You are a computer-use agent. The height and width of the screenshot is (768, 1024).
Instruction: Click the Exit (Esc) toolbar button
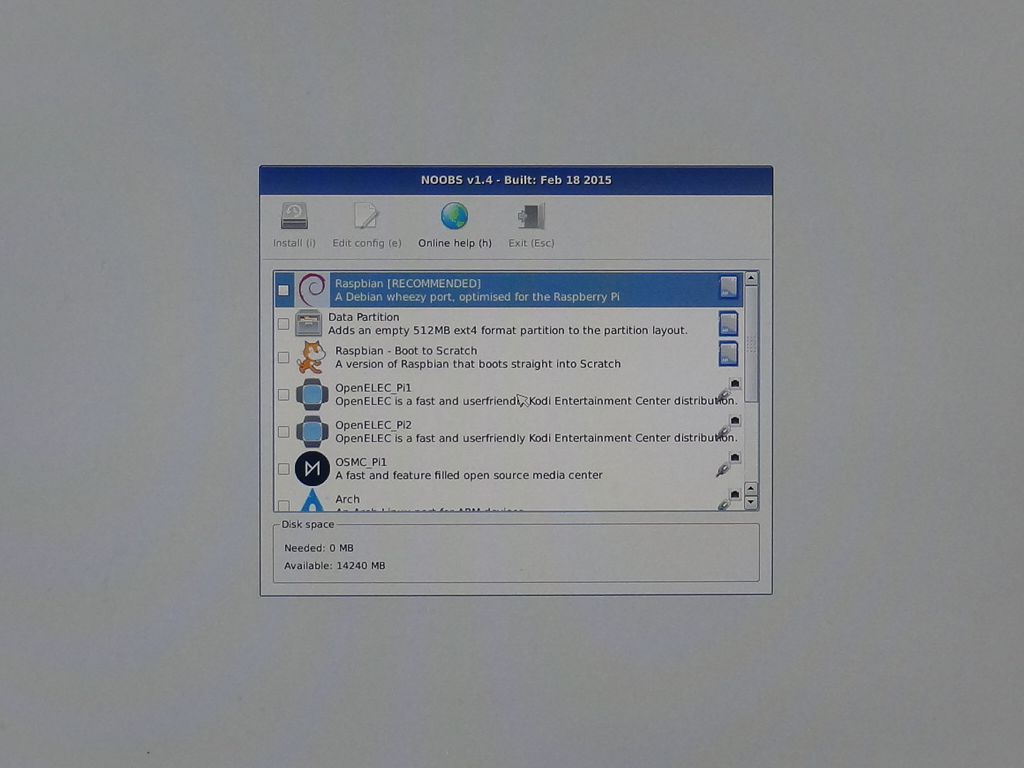click(x=531, y=225)
